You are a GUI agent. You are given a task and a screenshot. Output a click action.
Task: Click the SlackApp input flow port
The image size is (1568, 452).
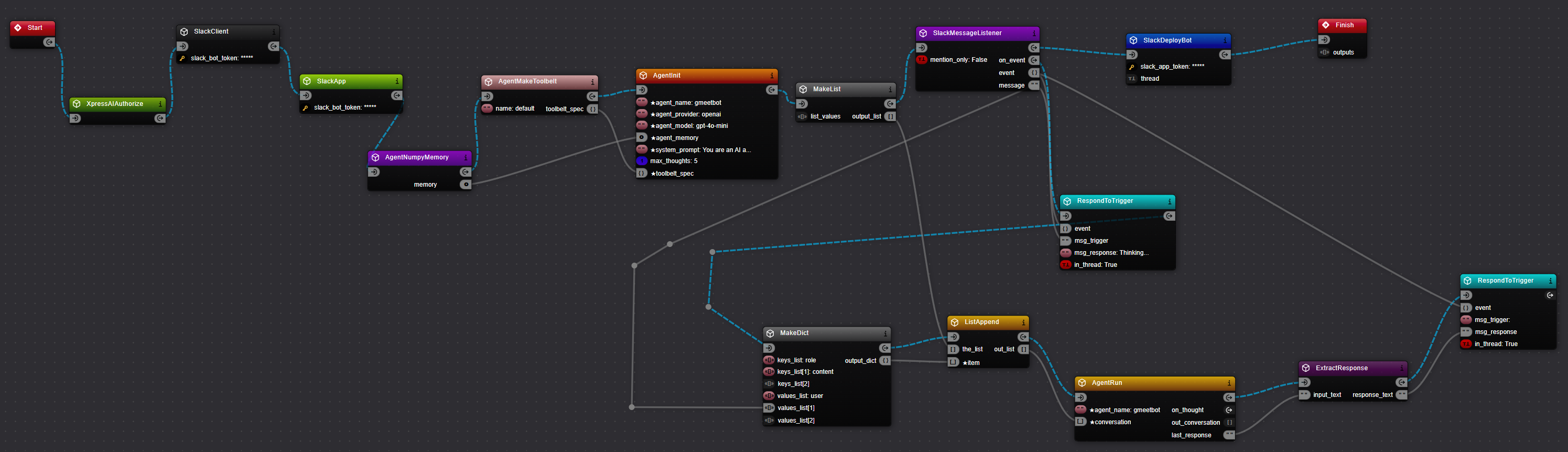pos(306,95)
